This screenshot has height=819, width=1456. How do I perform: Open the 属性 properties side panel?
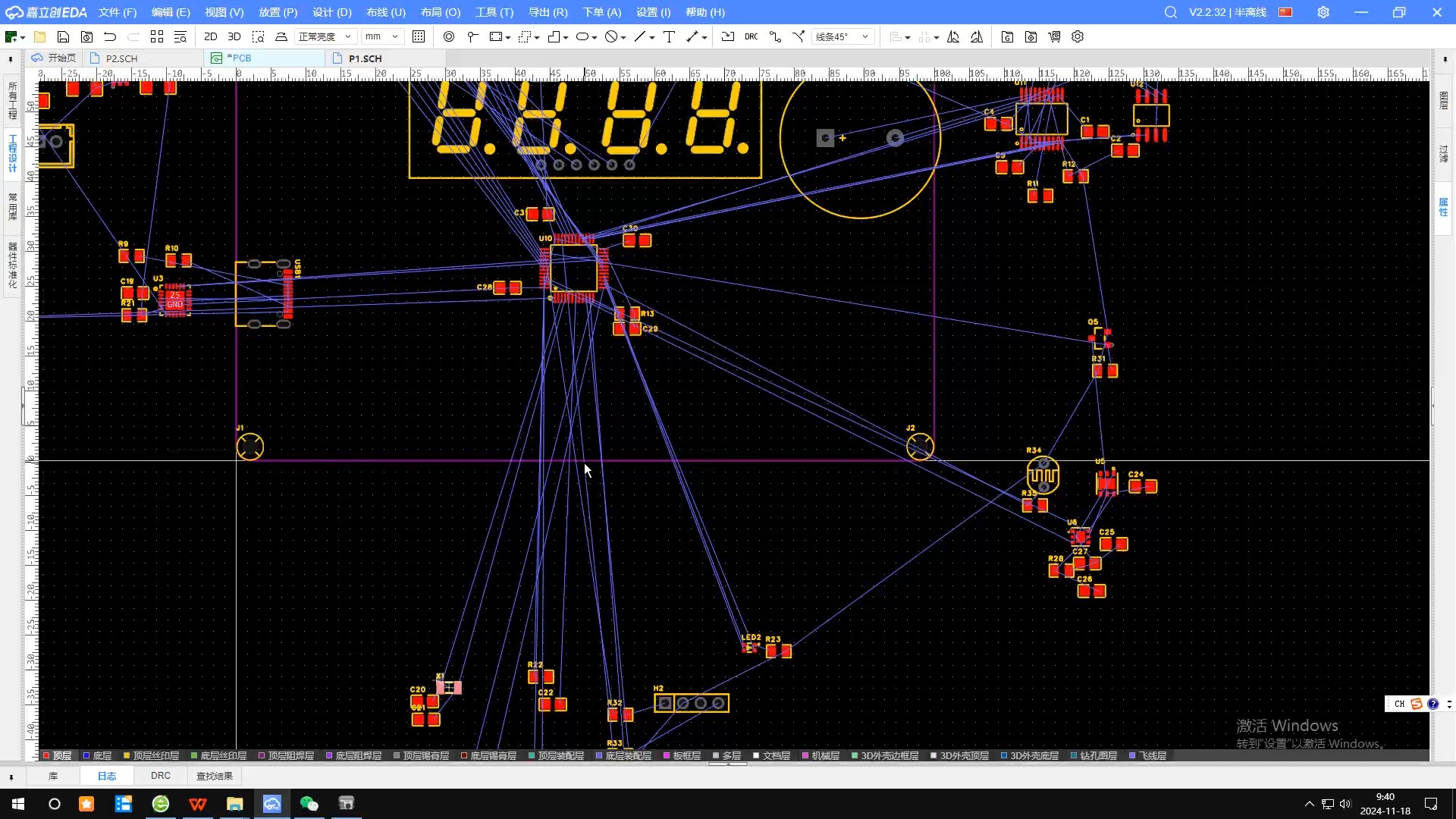tap(1443, 207)
